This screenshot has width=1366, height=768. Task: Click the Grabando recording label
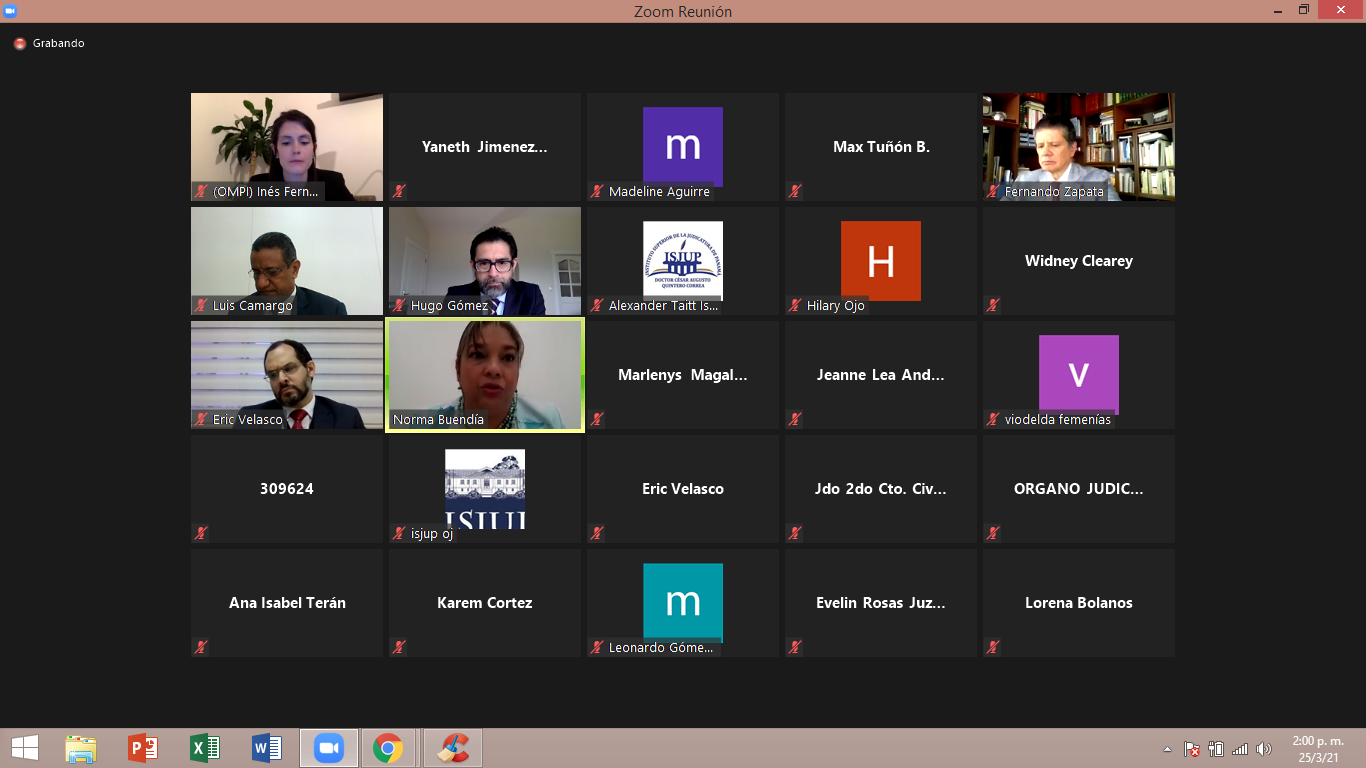58,44
